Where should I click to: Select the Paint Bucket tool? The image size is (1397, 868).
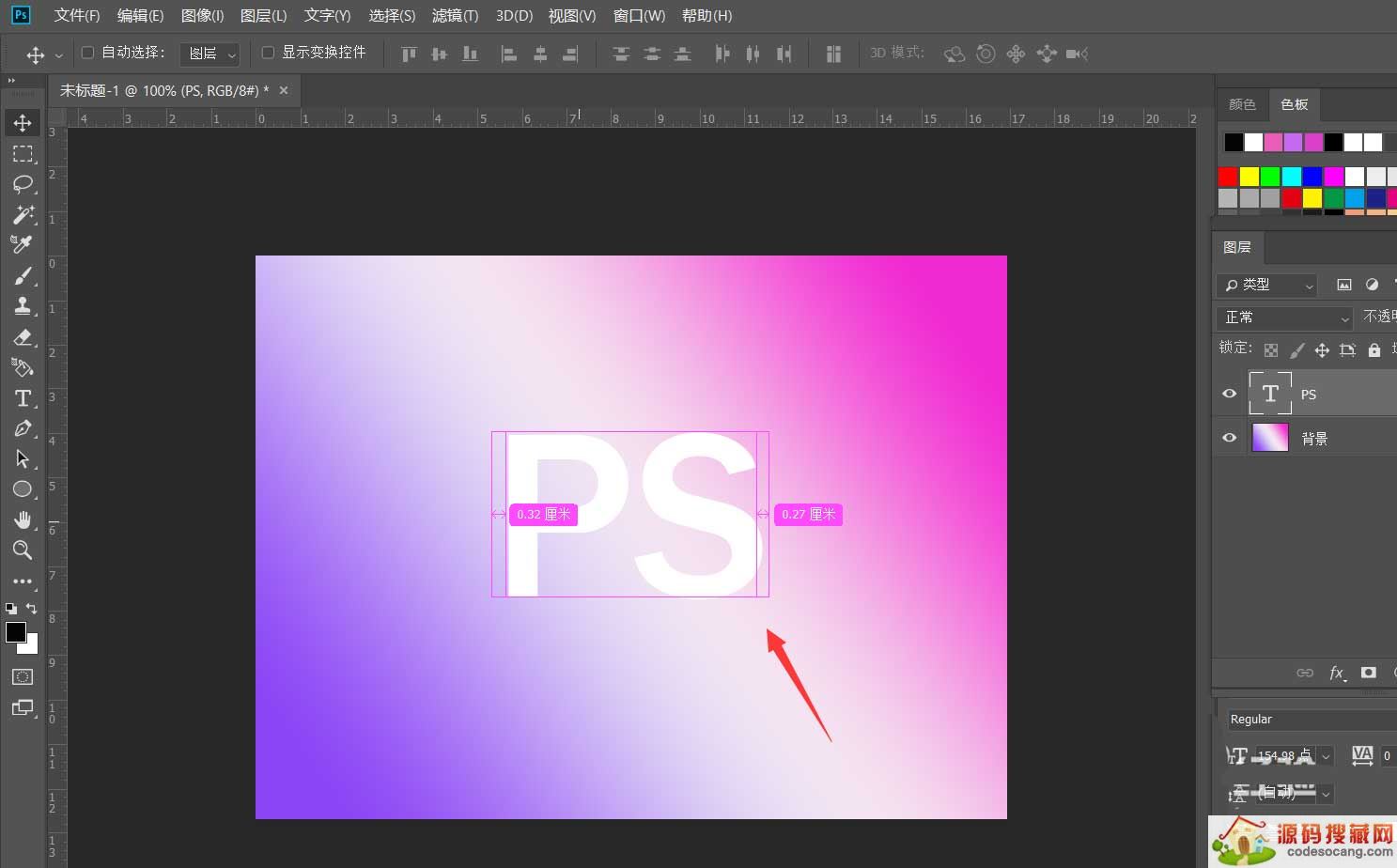pyautogui.click(x=23, y=367)
